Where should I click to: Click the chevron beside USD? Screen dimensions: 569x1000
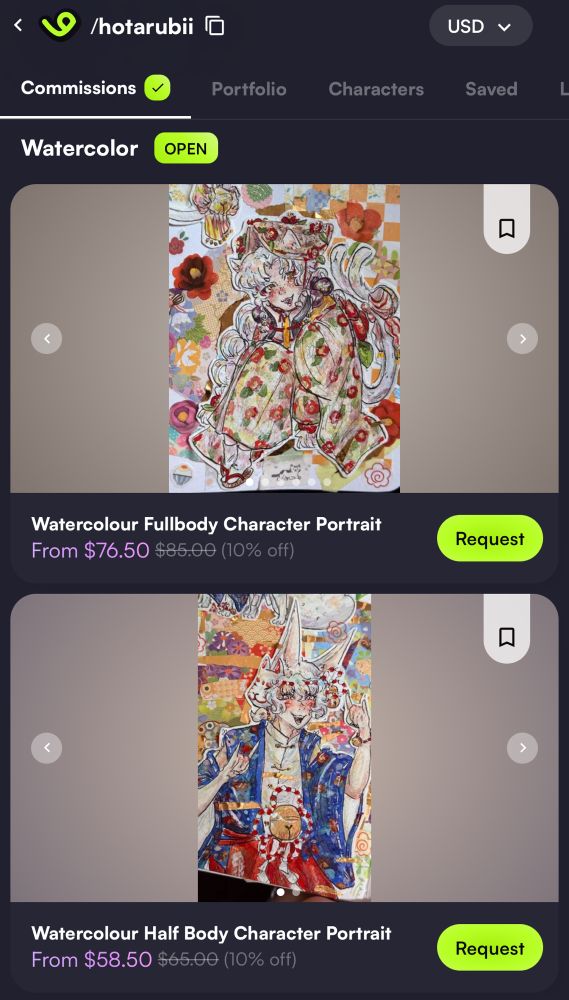coord(505,27)
